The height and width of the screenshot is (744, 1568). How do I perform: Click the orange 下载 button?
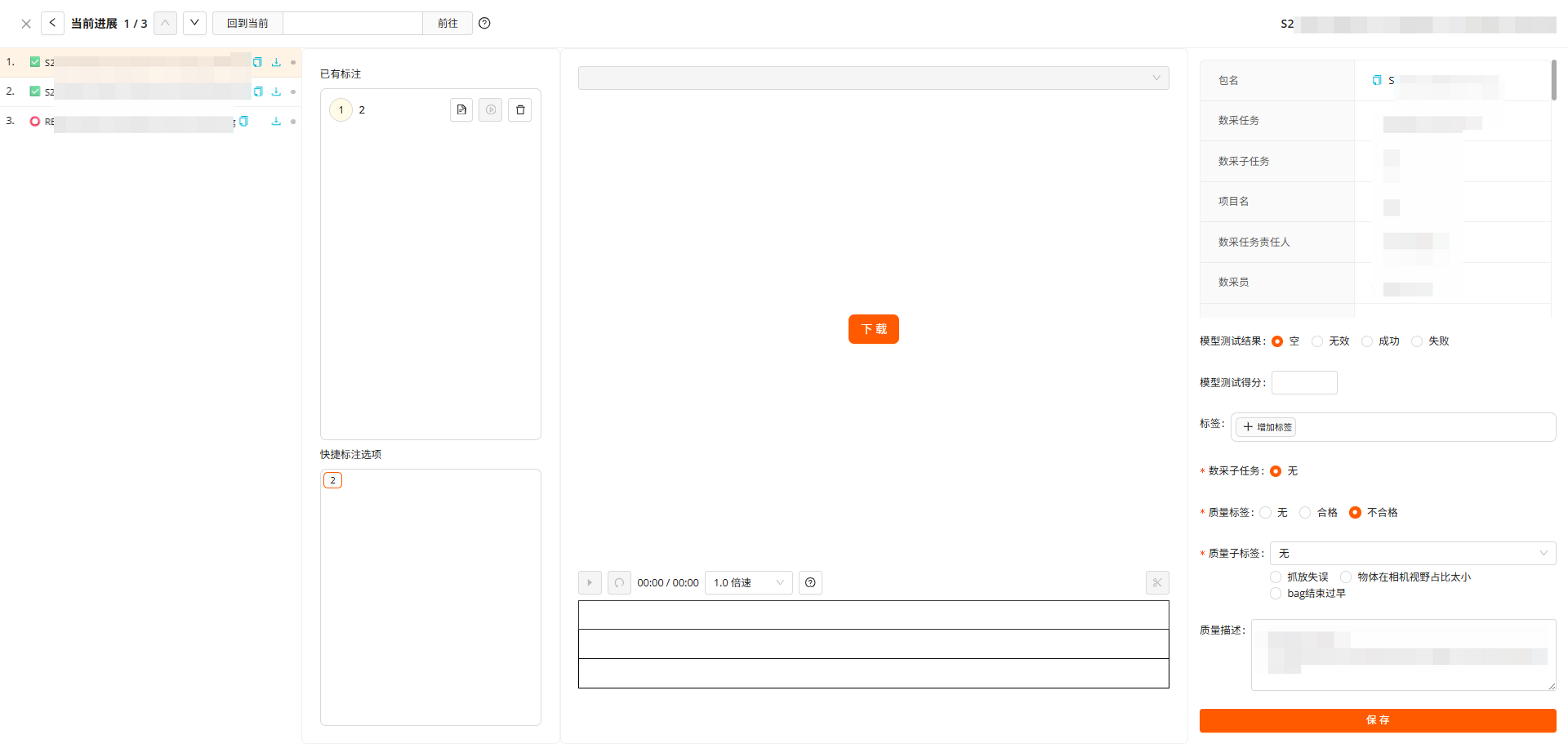873,329
